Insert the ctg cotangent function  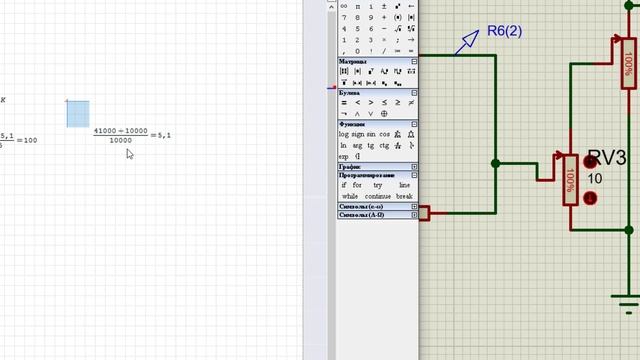384,146
